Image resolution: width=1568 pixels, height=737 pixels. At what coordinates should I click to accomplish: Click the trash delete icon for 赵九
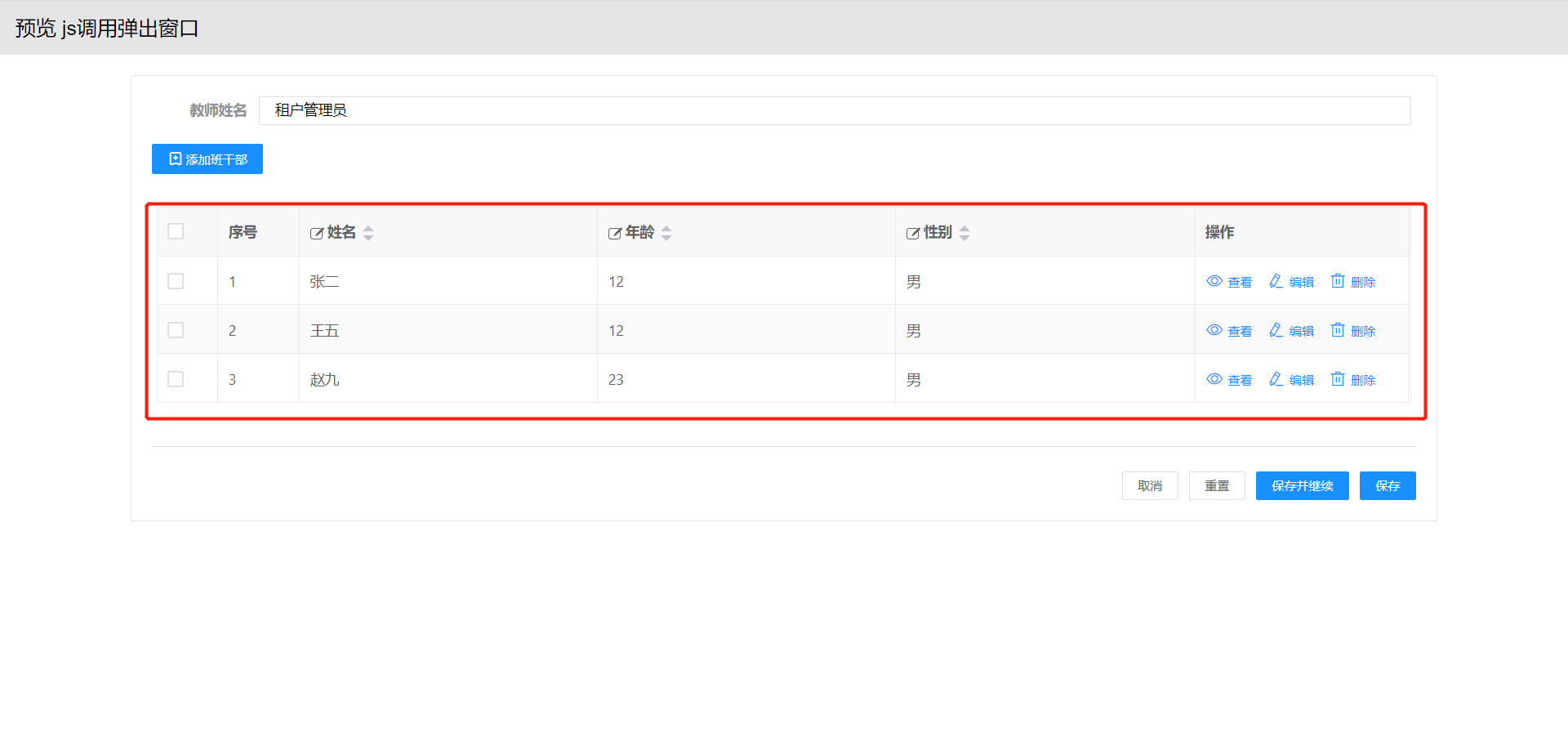(1338, 379)
